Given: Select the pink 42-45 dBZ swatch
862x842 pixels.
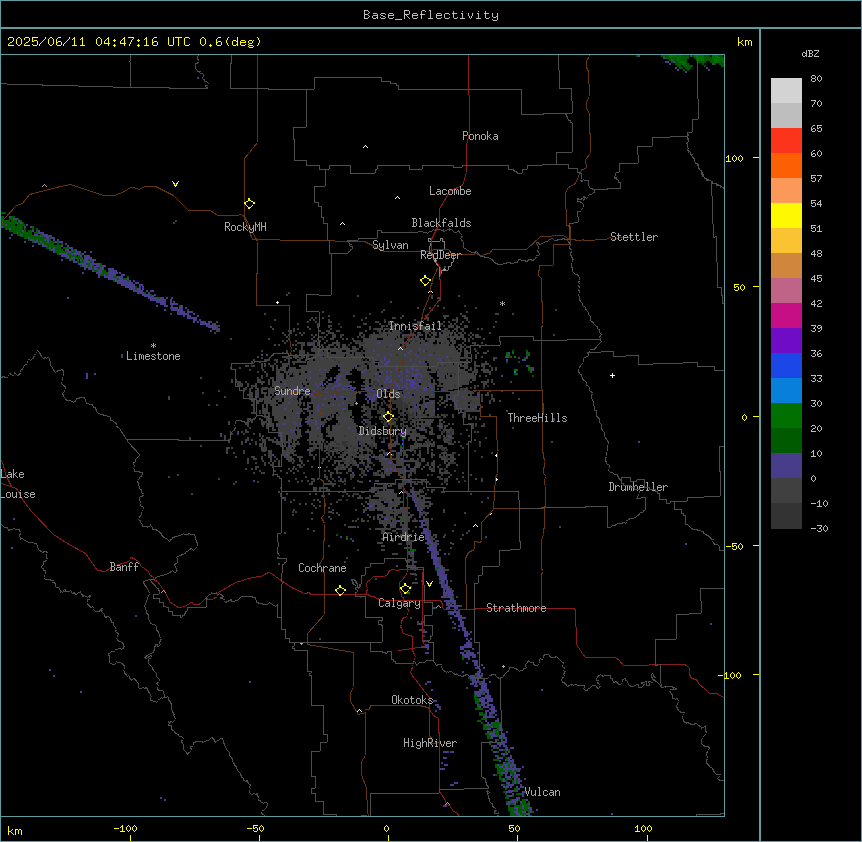Looking at the screenshot, I should [x=786, y=291].
